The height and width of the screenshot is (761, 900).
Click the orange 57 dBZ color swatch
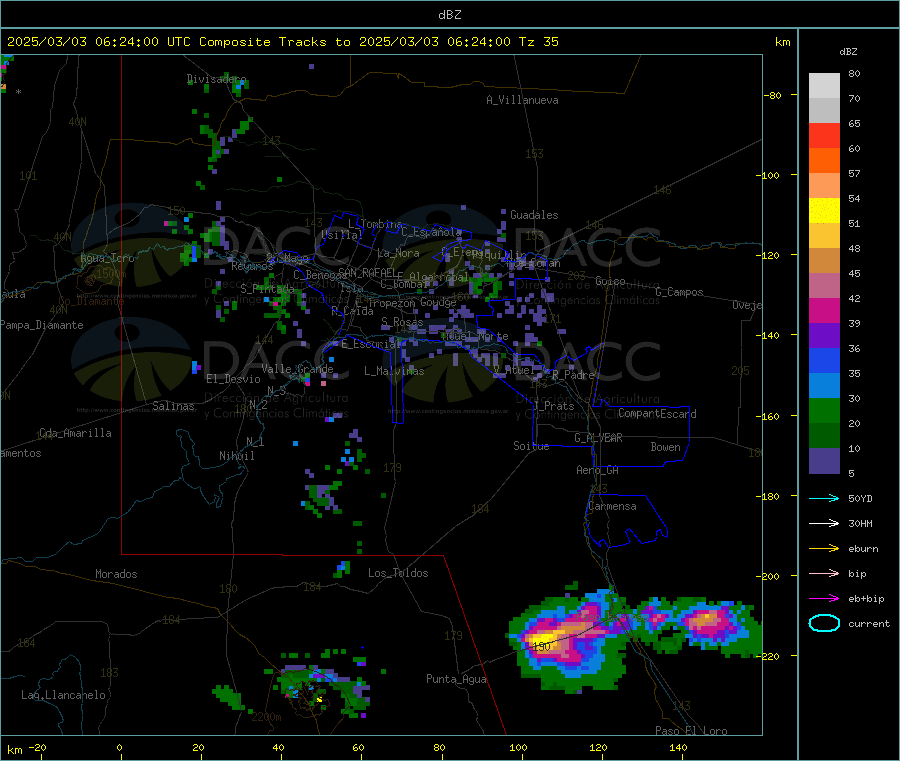click(x=824, y=161)
